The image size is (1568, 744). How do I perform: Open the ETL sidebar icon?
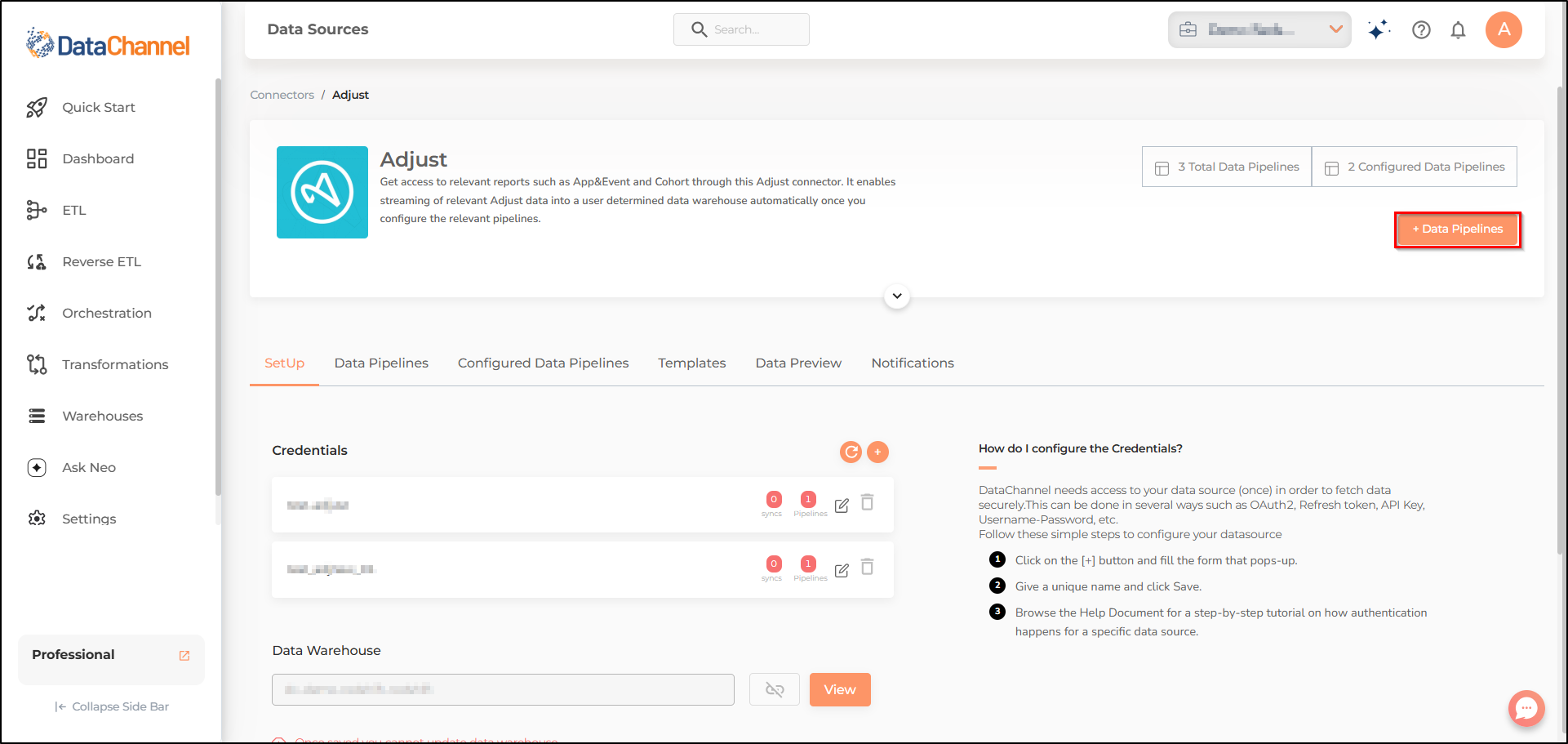tap(37, 210)
